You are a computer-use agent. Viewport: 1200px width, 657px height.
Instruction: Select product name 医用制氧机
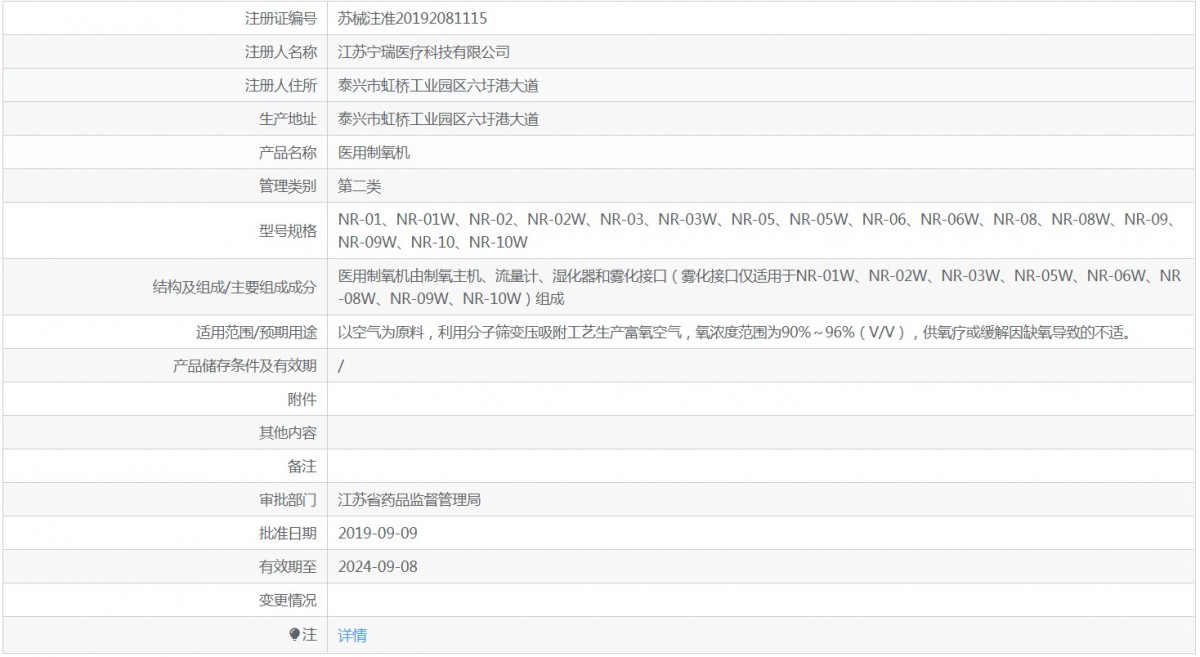[374, 153]
